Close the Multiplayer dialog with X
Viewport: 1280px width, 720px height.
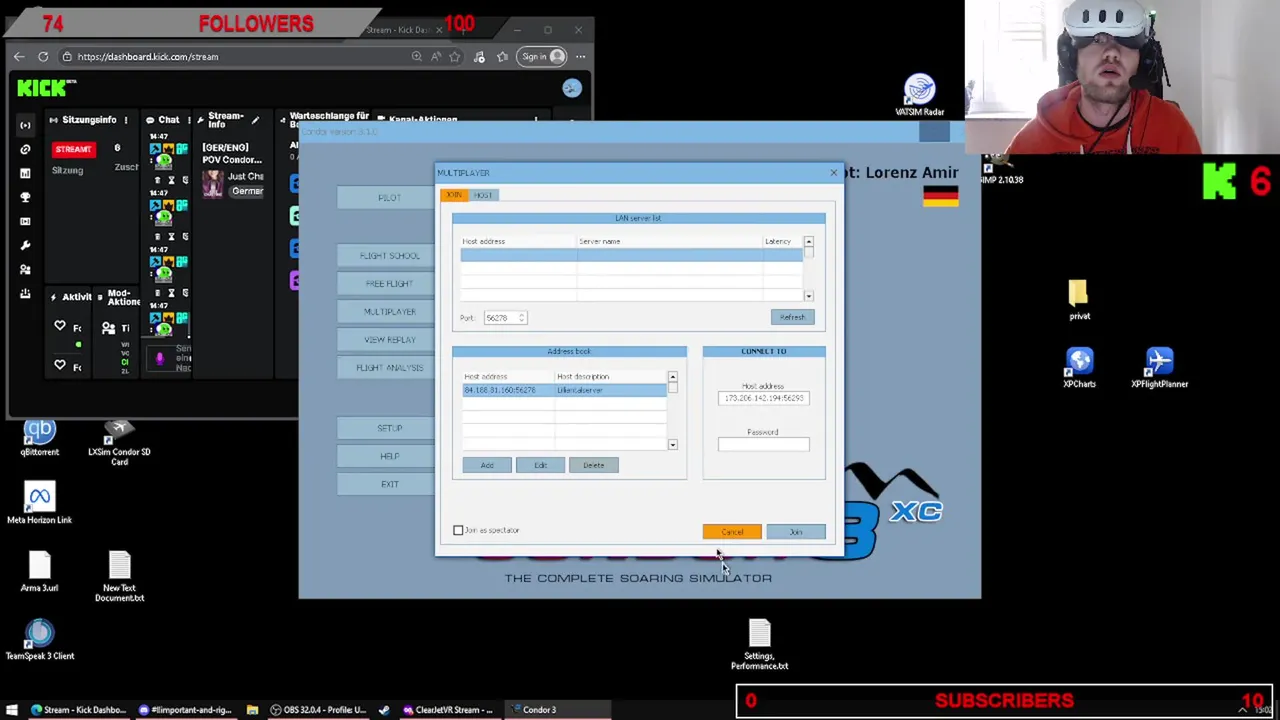tap(833, 173)
